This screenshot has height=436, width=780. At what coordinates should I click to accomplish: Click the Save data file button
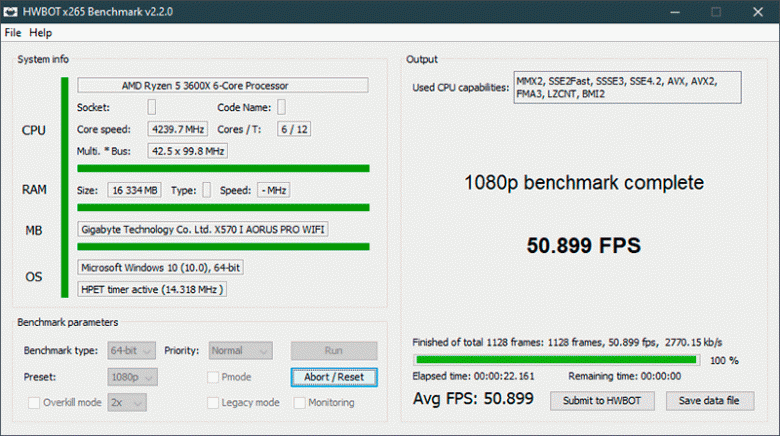(710, 401)
